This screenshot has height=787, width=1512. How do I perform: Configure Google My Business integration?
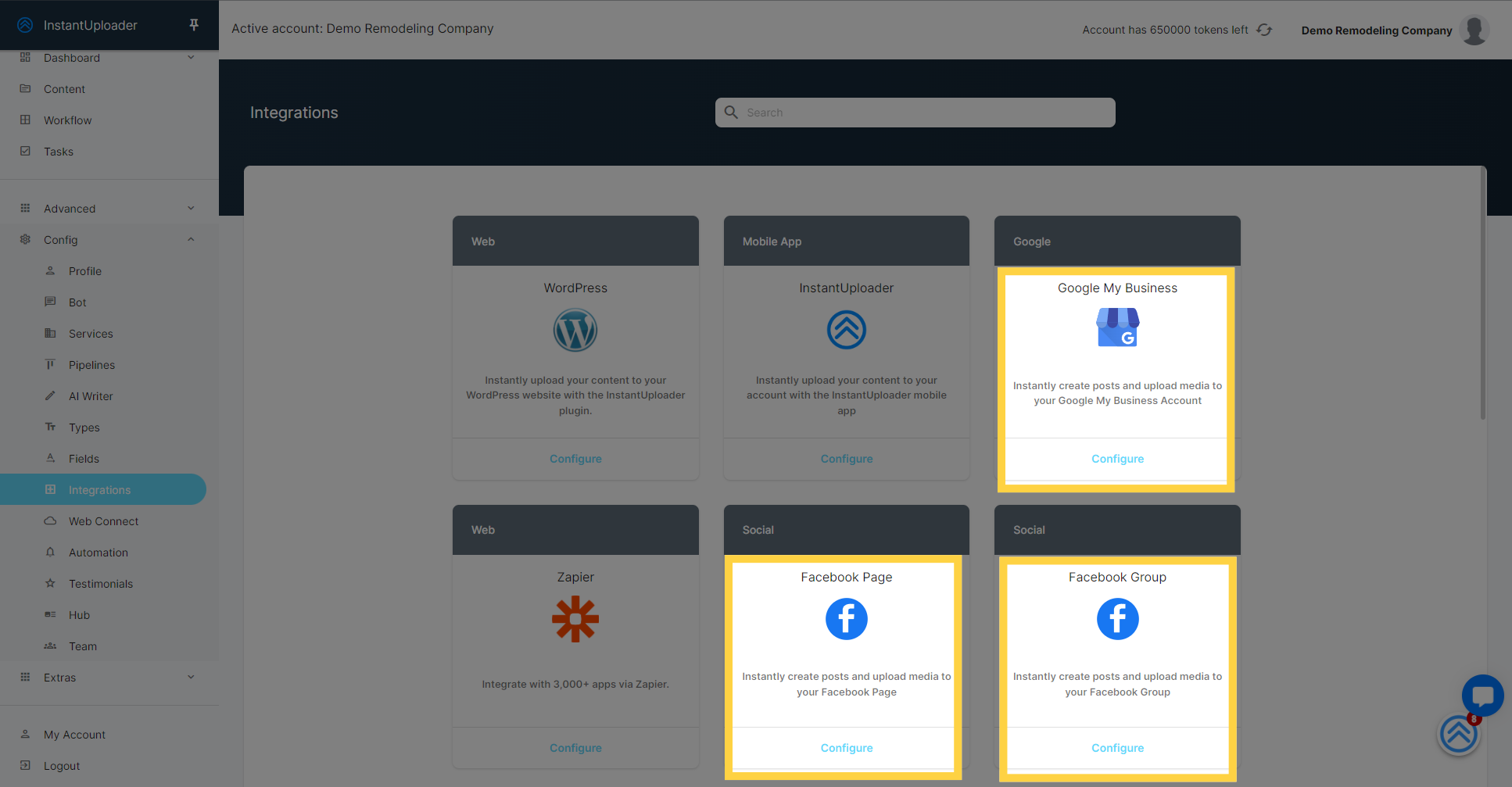pyautogui.click(x=1117, y=459)
